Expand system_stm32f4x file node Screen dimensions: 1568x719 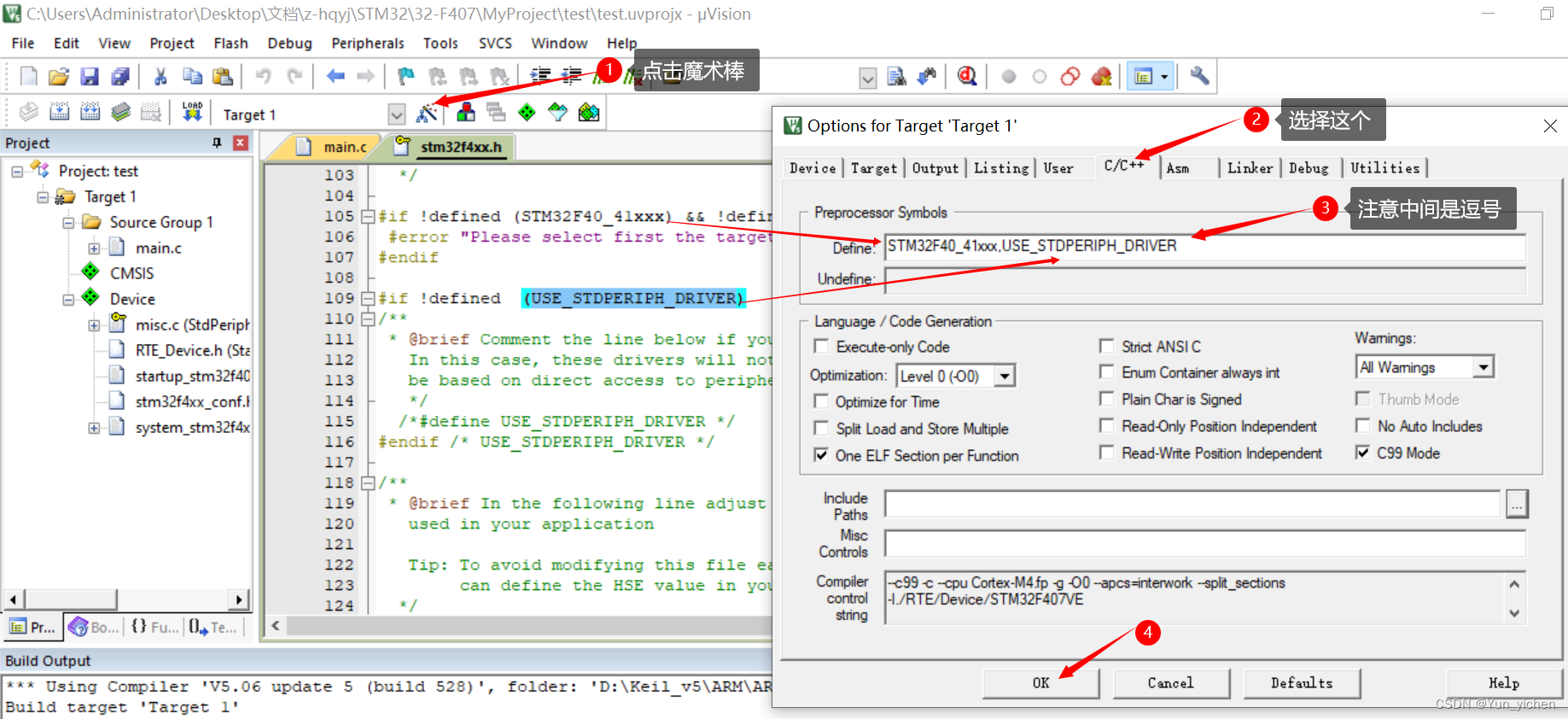[94, 428]
